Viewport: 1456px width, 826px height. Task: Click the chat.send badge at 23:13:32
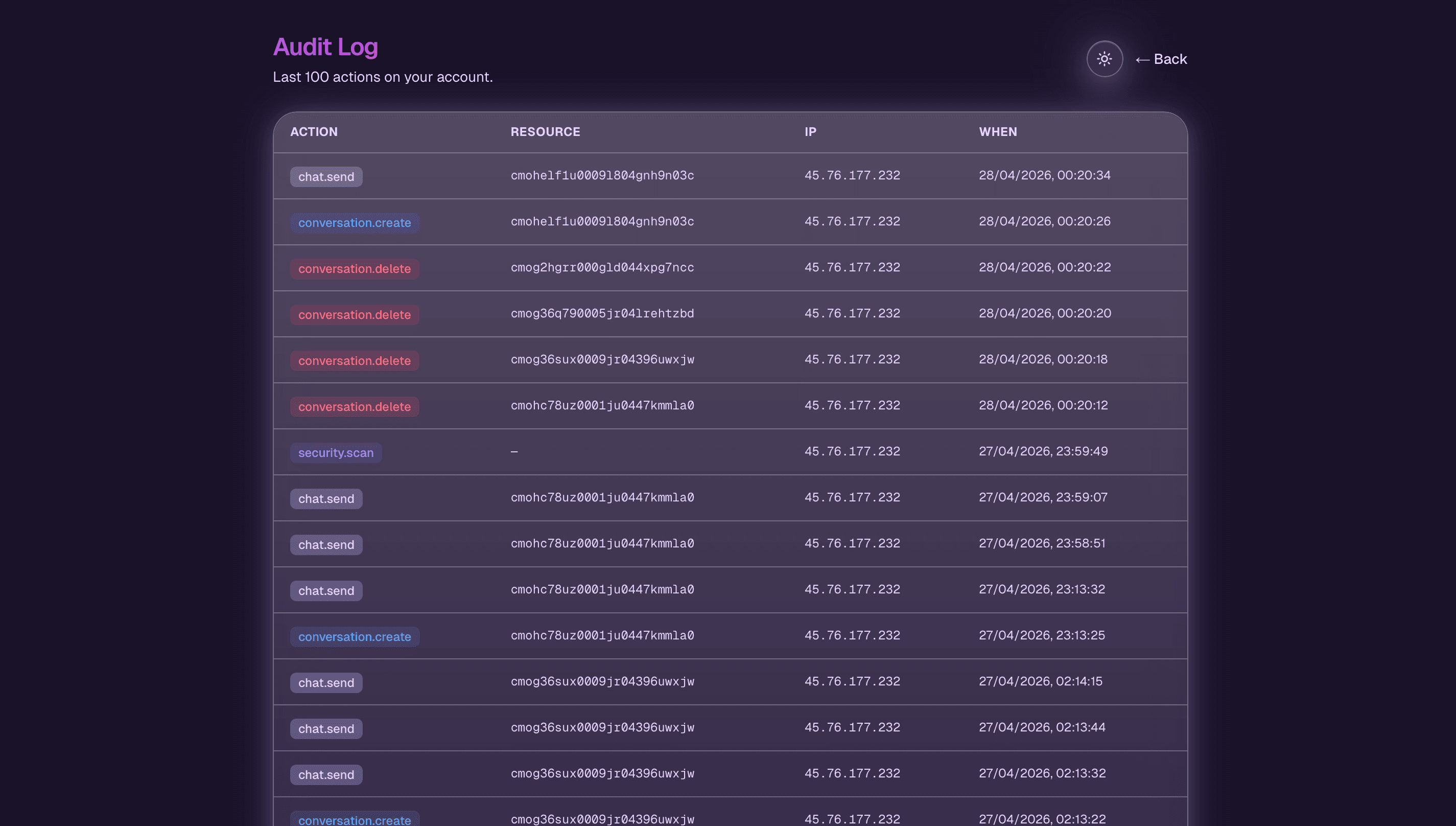pyautogui.click(x=326, y=590)
